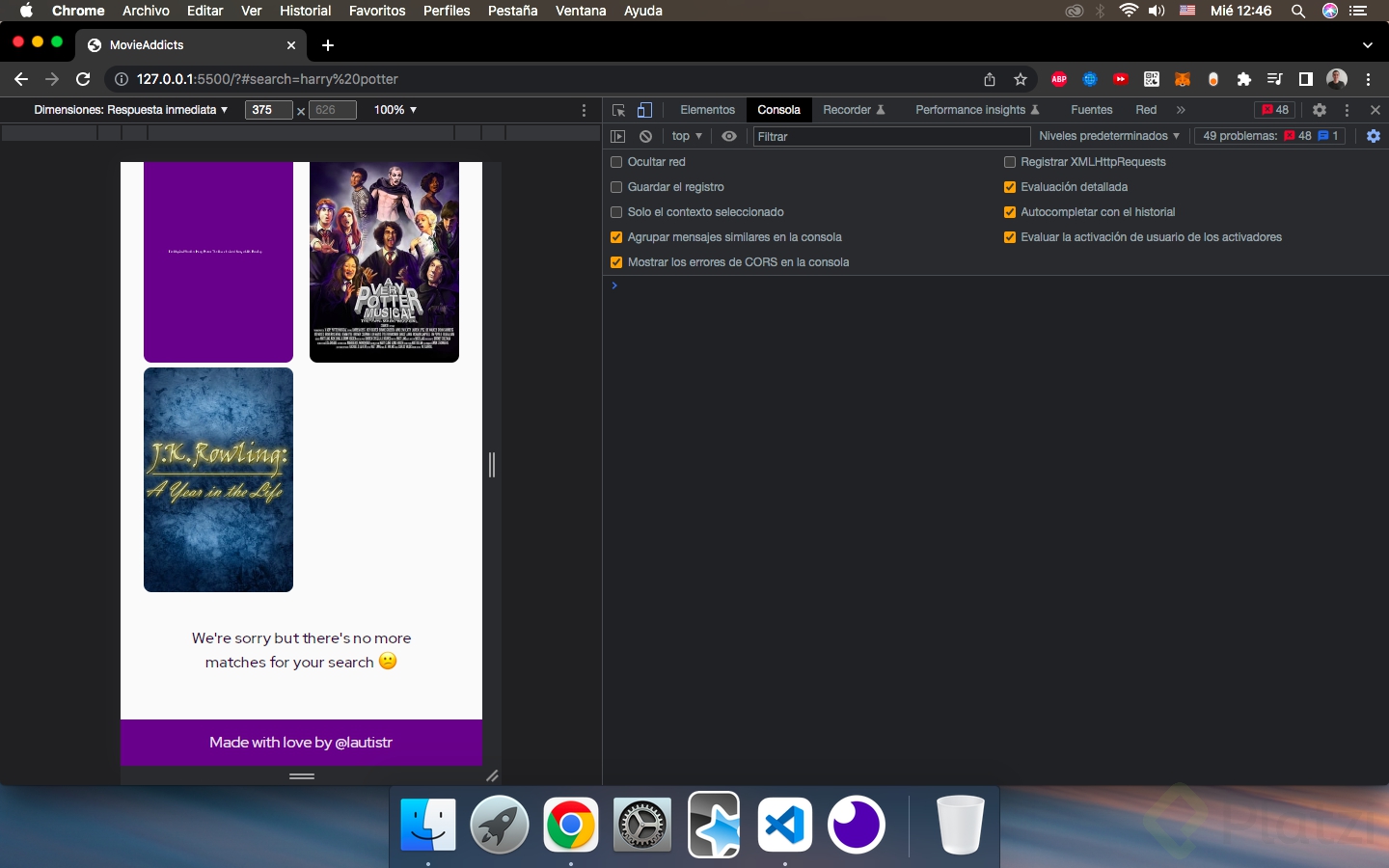Image resolution: width=1389 pixels, height=868 pixels.
Task: Open the Historial menu in the menu bar
Action: click(x=306, y=11)
